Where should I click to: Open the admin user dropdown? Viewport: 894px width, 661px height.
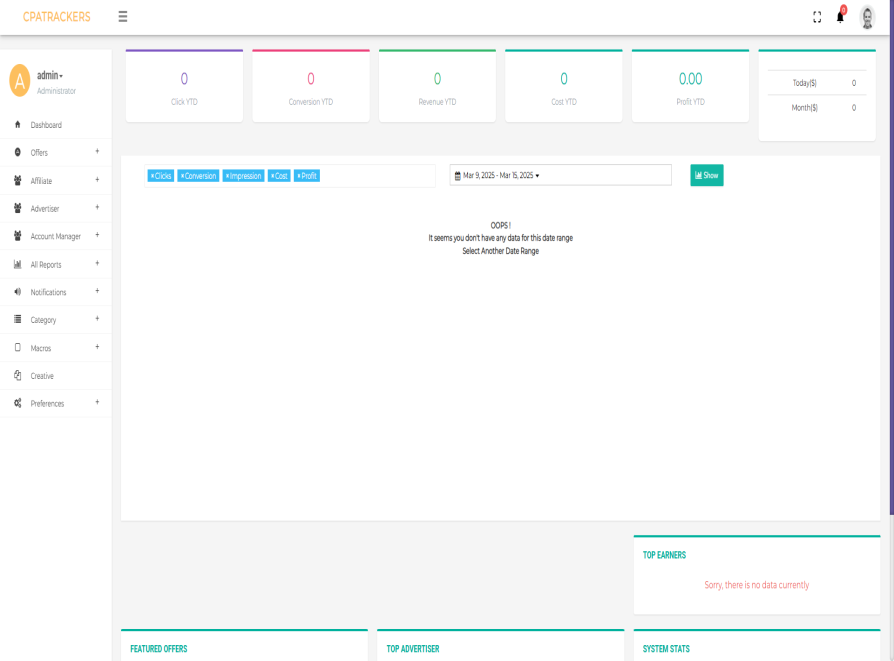50,76
